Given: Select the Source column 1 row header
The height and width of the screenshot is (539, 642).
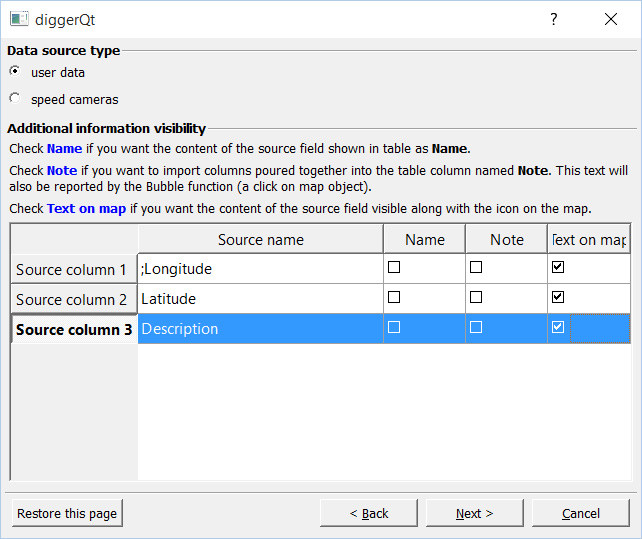Looking at the screenshot, I should click(x=74, y=269).
